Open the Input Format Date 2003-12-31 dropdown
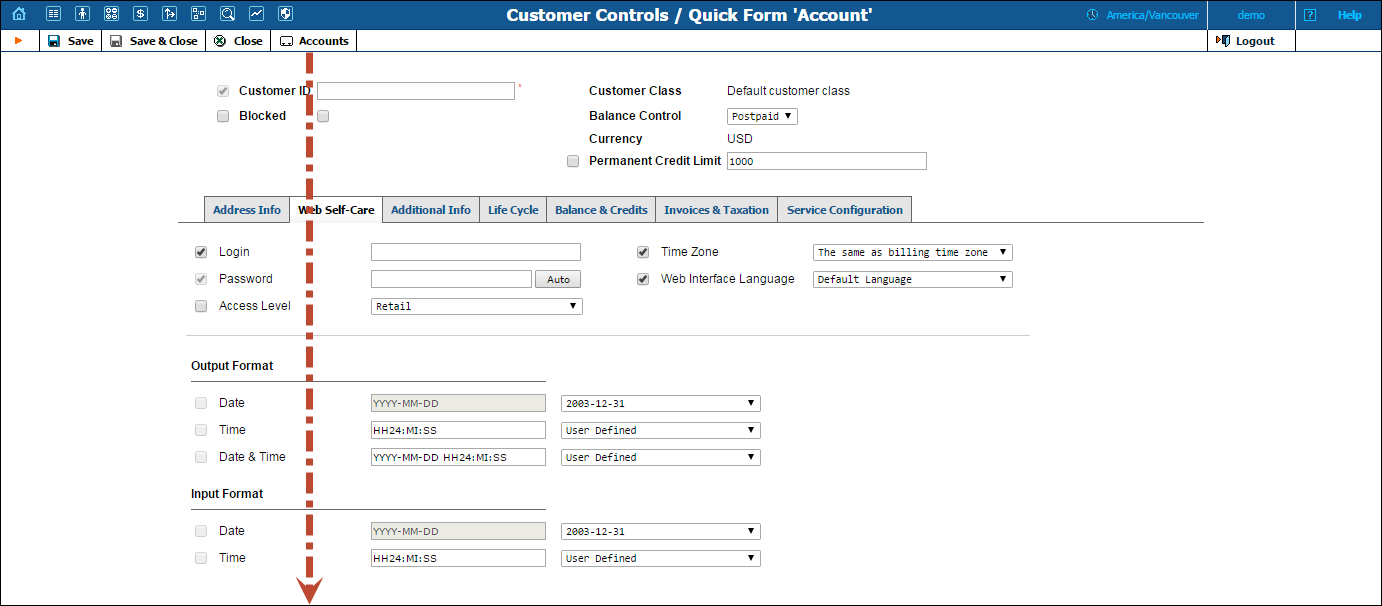Image resolution: width=1382 pixels, height=606 pixels. point(661,531)
